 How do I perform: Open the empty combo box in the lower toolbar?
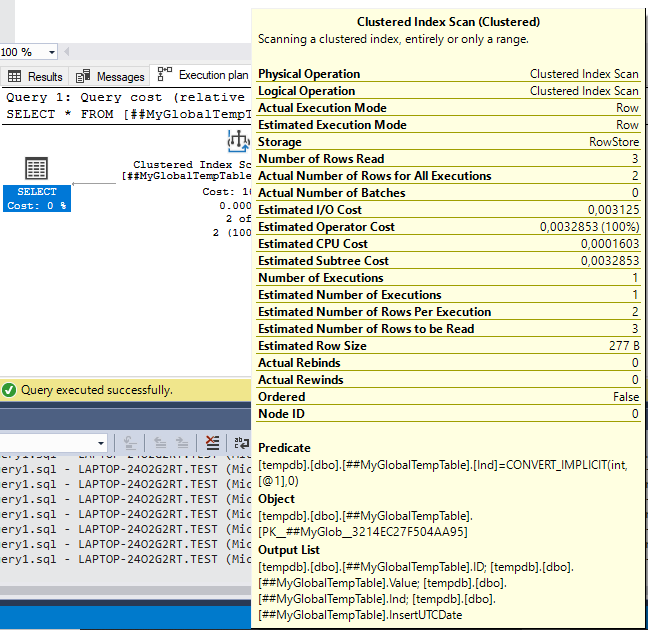[54, 444]
